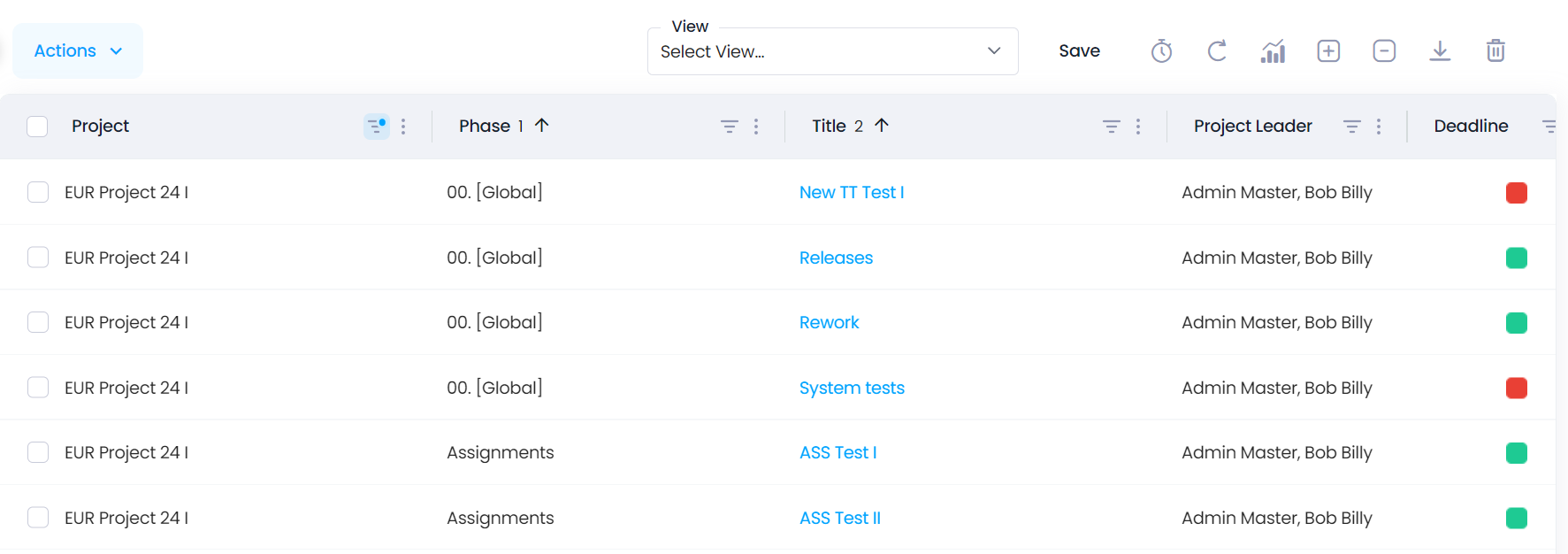This screenshot has height=554, width=1568.
Task: Click the Project Leader column header label
Action: [1253, 127]
